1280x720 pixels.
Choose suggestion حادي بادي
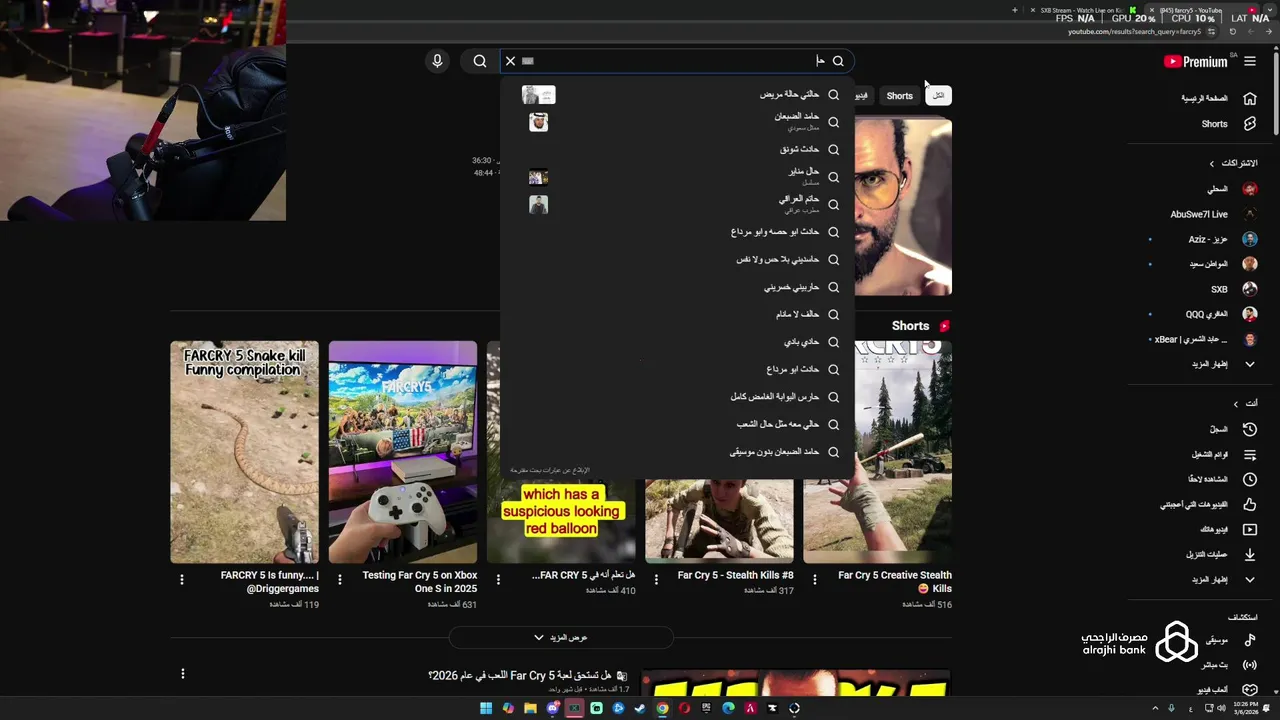[678, 342]
